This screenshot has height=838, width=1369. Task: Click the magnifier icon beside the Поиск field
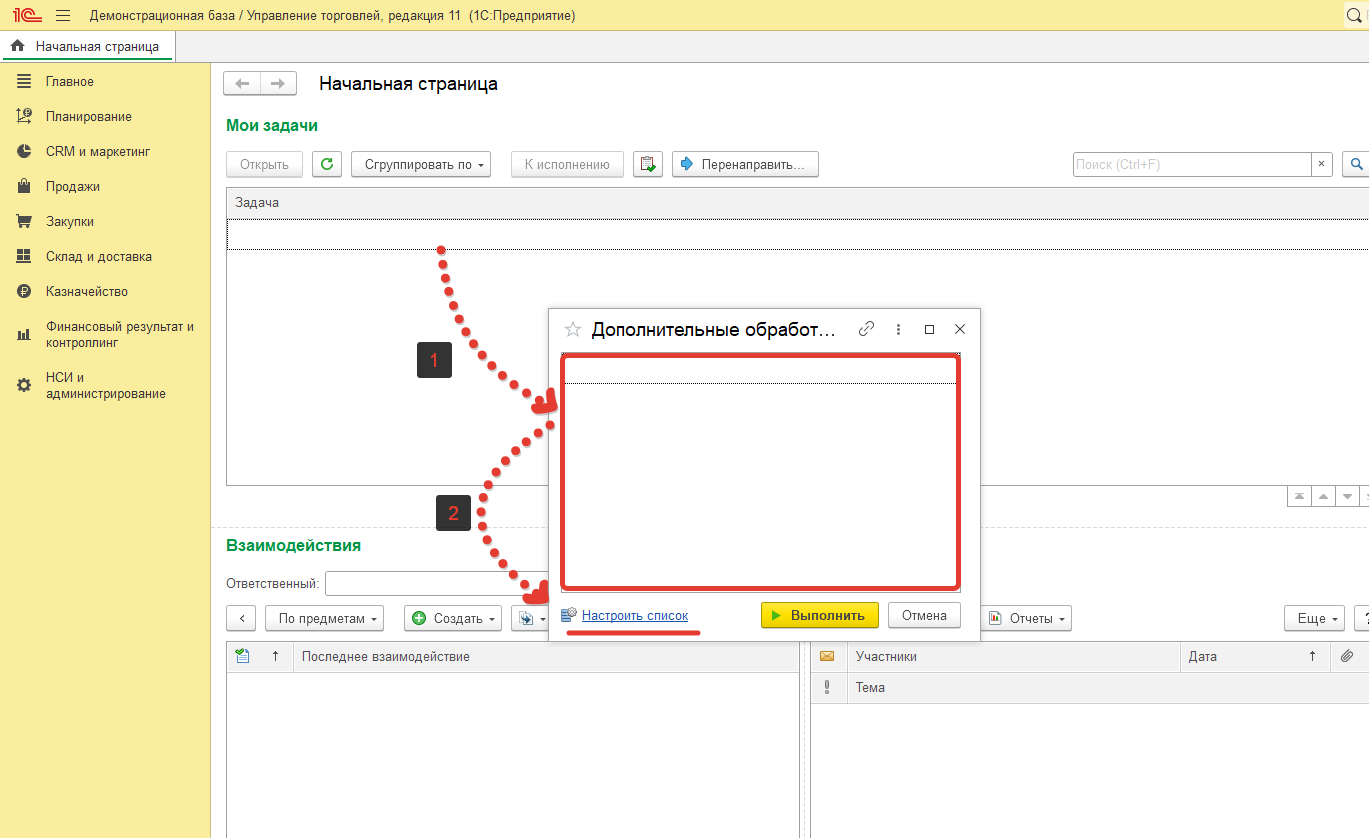point(1356,165)
